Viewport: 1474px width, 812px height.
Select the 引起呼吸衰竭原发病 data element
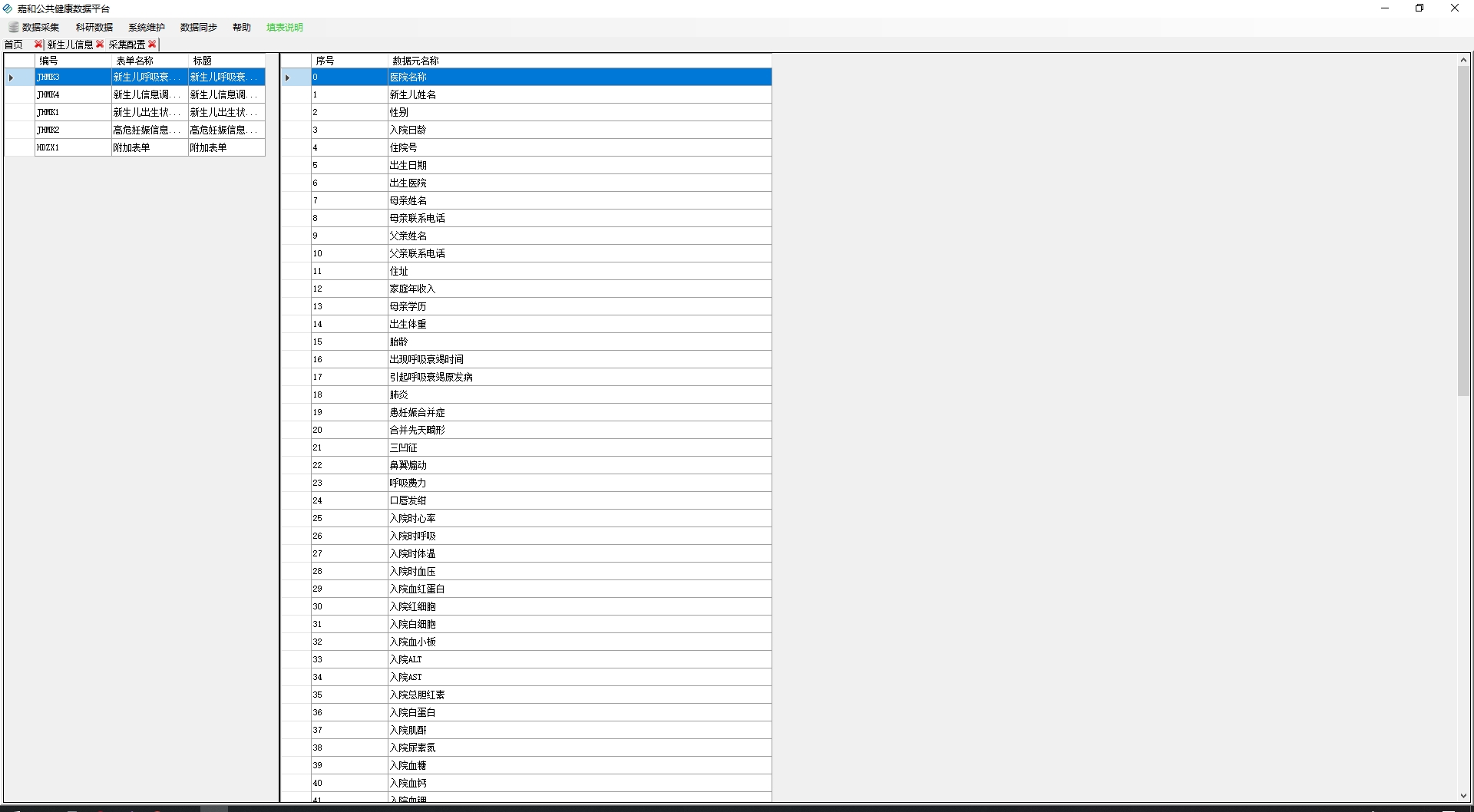pyautogui.click(x=580, y=377)
